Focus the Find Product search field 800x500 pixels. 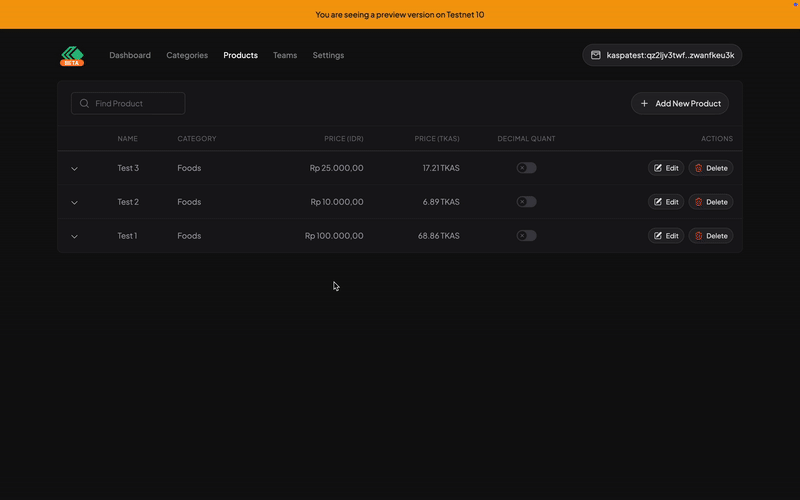tap(136, 103)
